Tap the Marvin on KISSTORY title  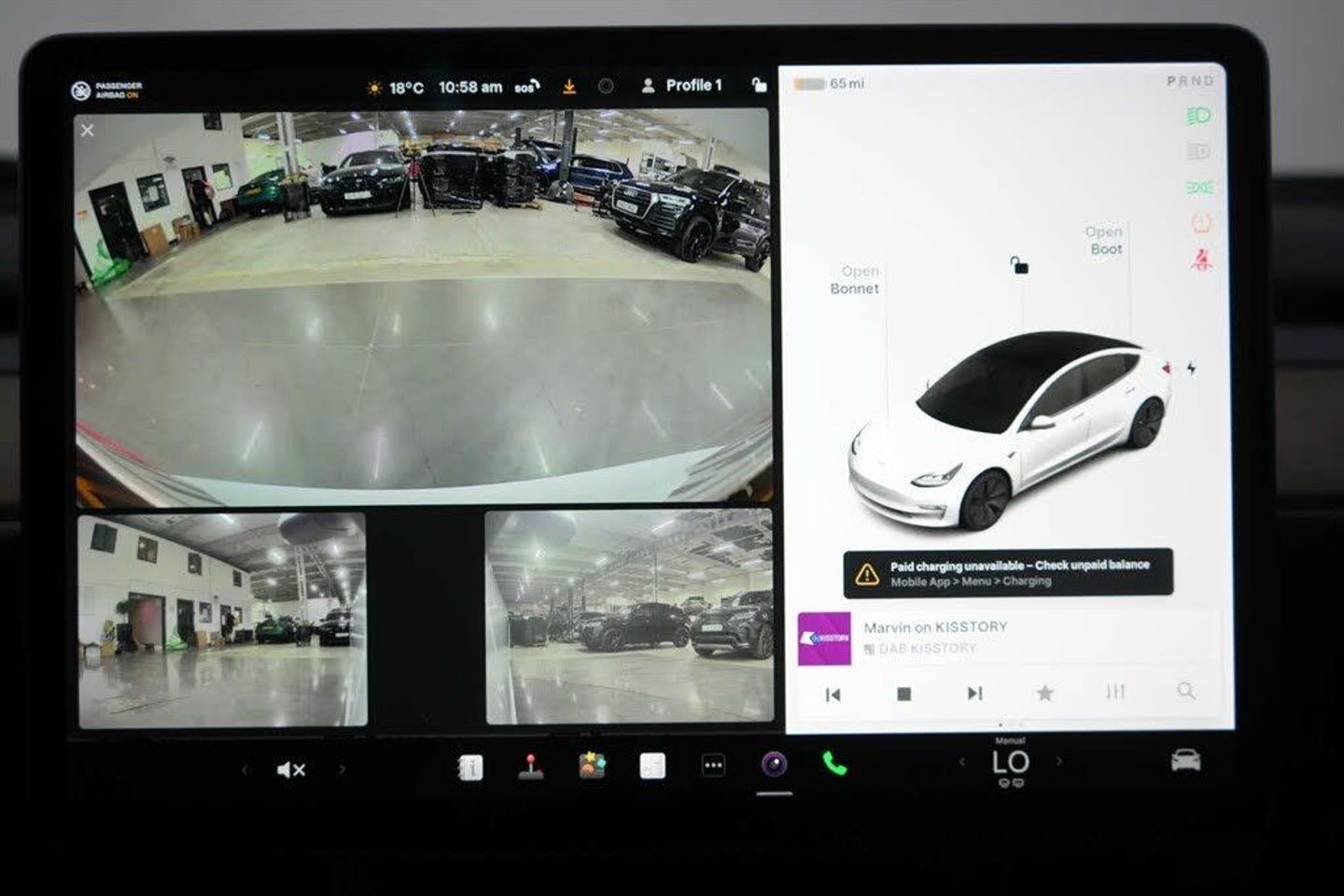pos(935,627)
